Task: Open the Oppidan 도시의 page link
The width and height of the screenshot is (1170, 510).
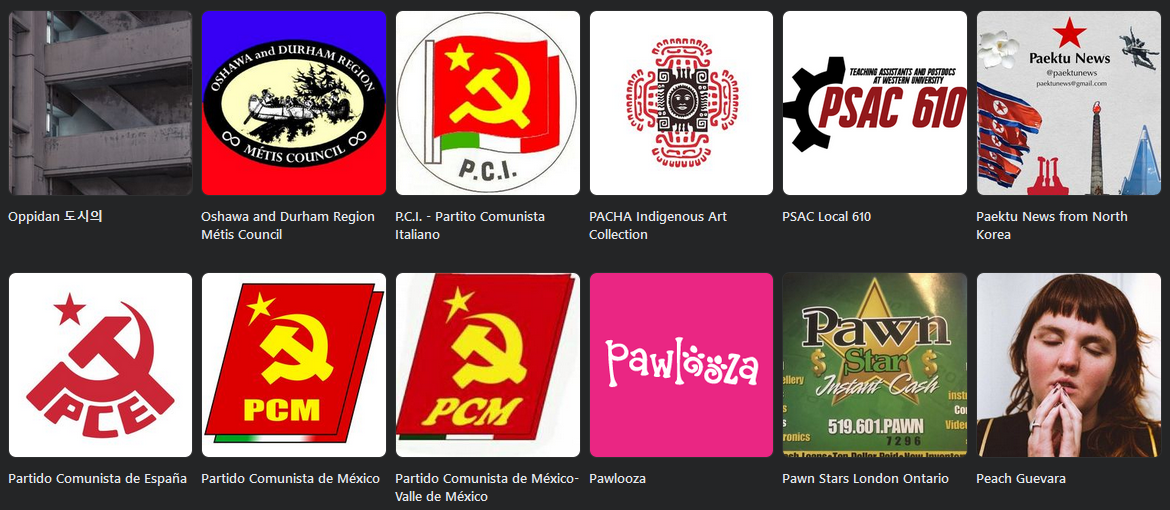Action: pyautogui.click(x=55, y=217)
